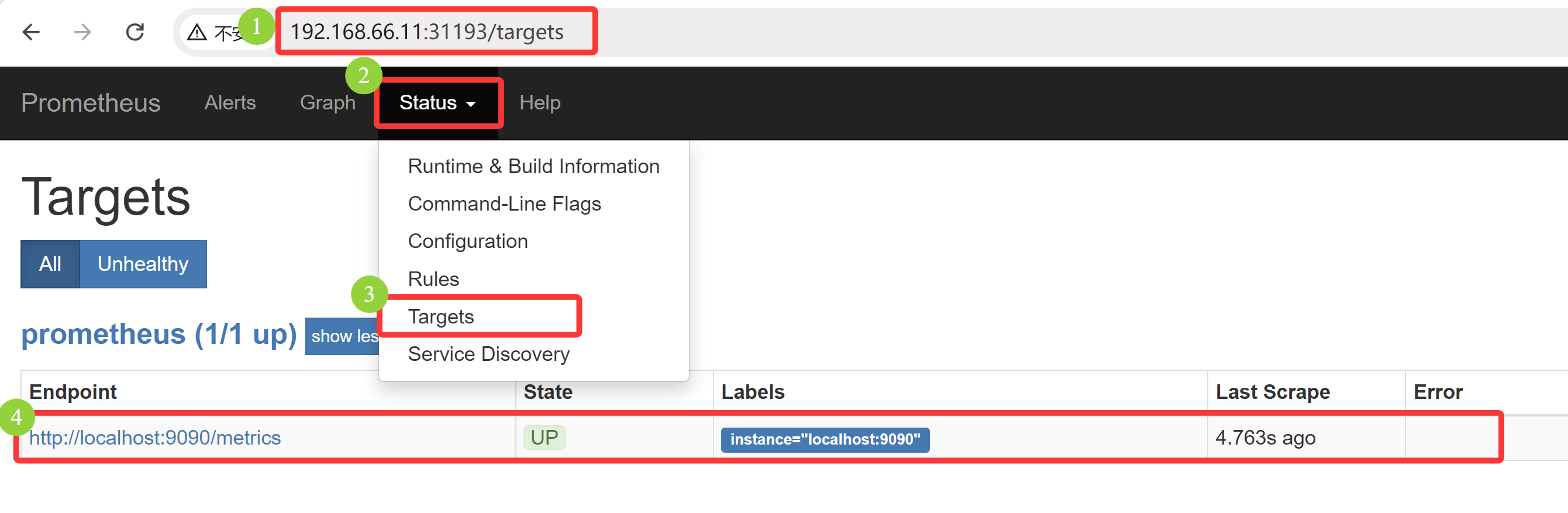Choose Targets from Status dropdown
The height and width of the screenshot is (513, 1568).
(x=441, y=316)
